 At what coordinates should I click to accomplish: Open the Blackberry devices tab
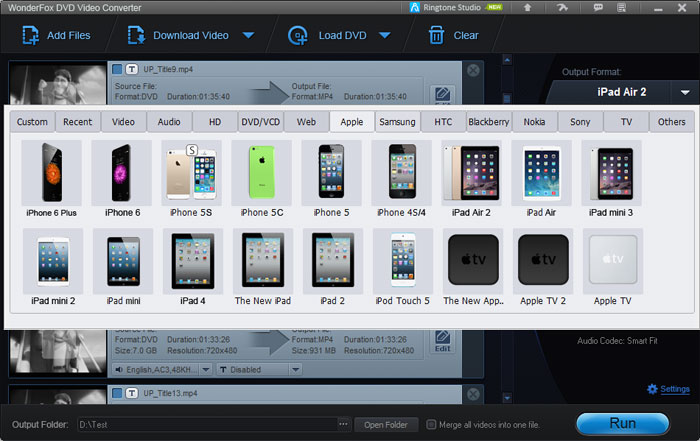click(x=489, y=122)
